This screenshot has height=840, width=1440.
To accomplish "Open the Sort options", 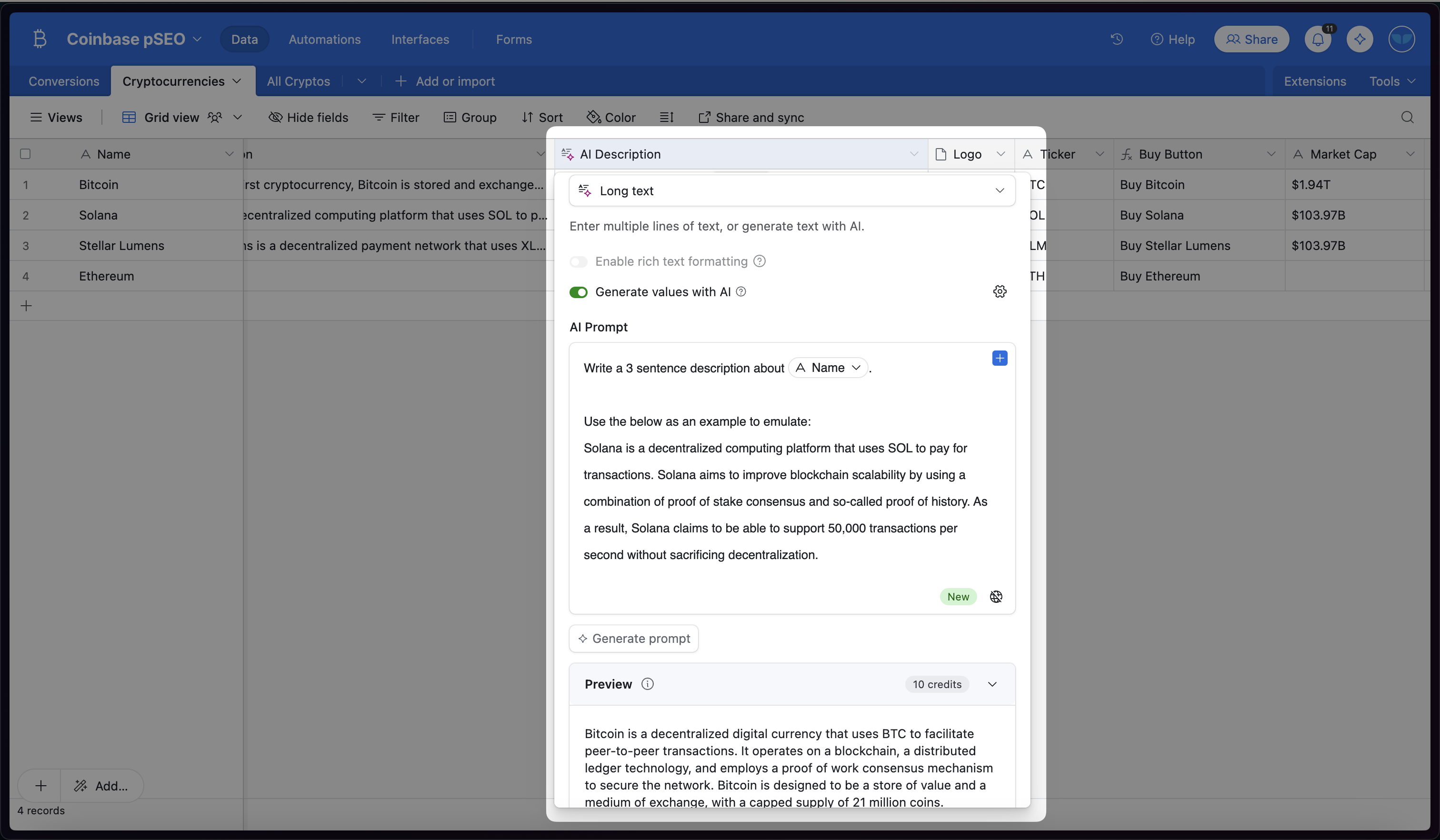I will (x=542, y=117).
